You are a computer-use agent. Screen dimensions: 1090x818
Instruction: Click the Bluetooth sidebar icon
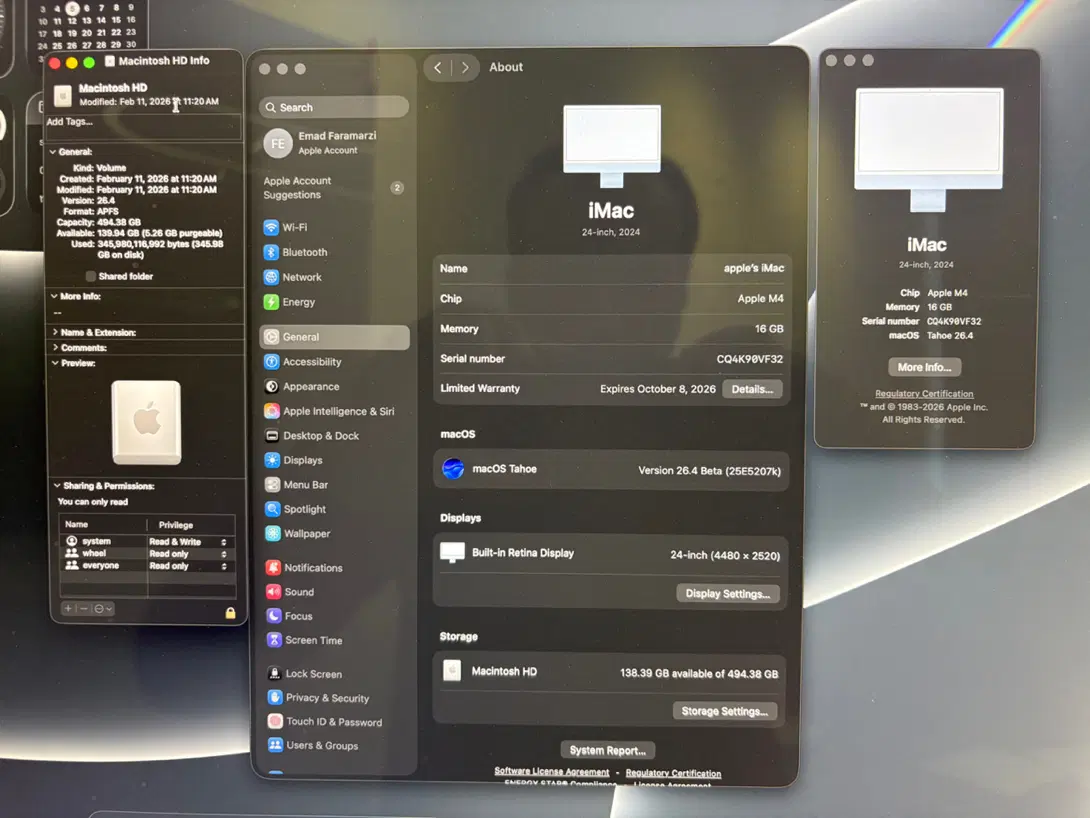click(x=271, y=252)
